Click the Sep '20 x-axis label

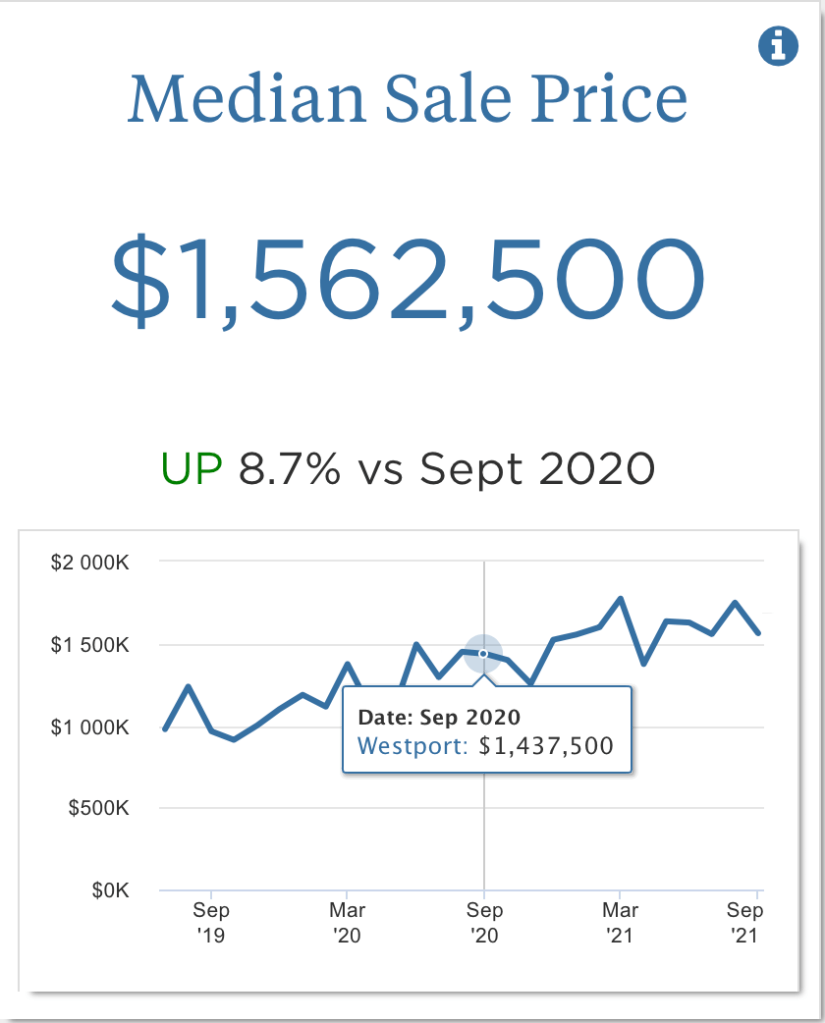pyautogui.click(x=484, y=923)
